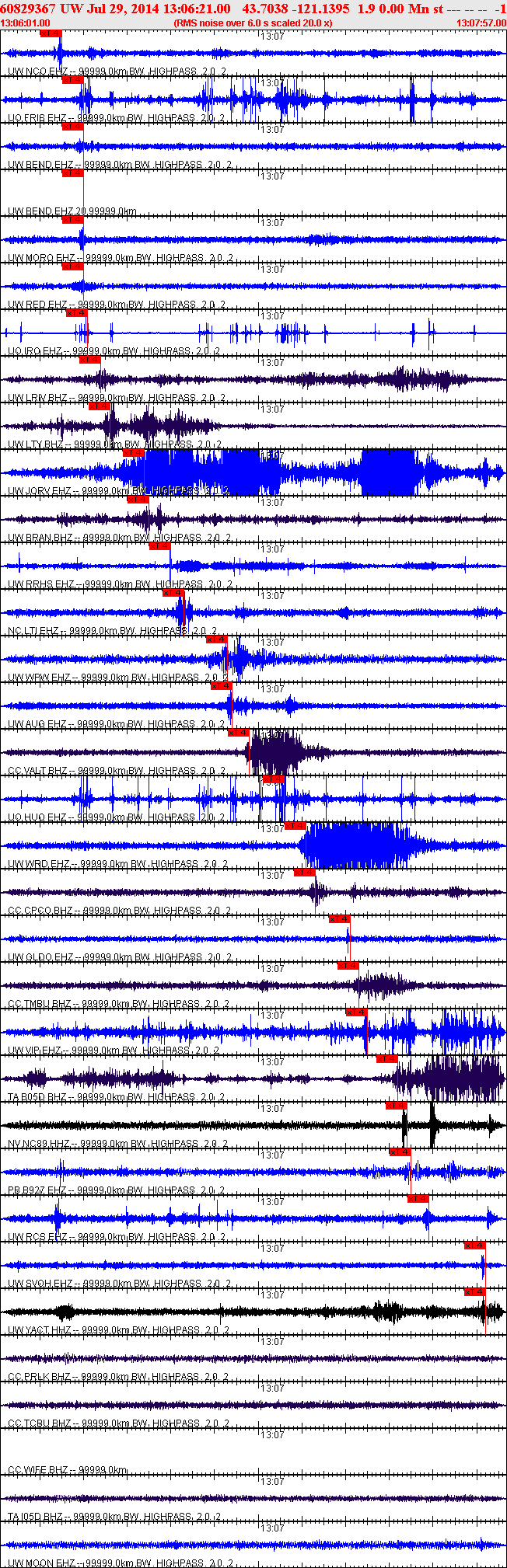Screen dimensions: 507x1568
Task: Select the red pick flag on UW SVOH trace
Action: tap(475, 1246)
